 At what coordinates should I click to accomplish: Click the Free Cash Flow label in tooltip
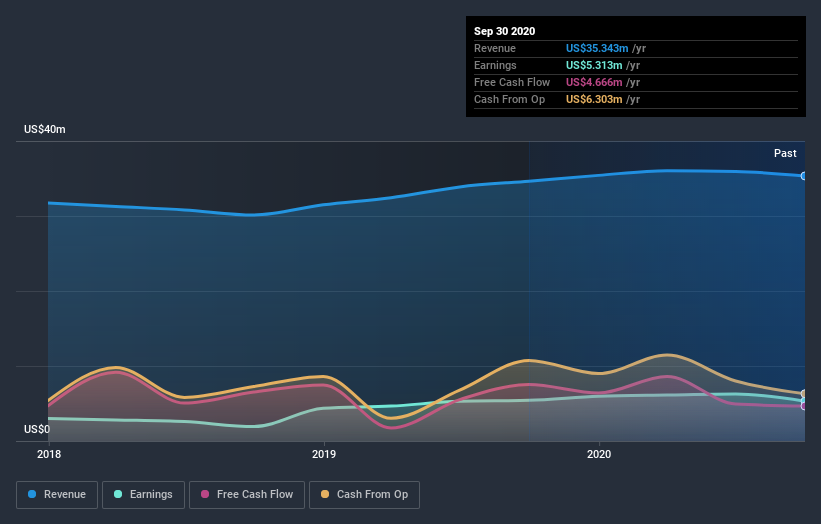(x=512, y=82)
